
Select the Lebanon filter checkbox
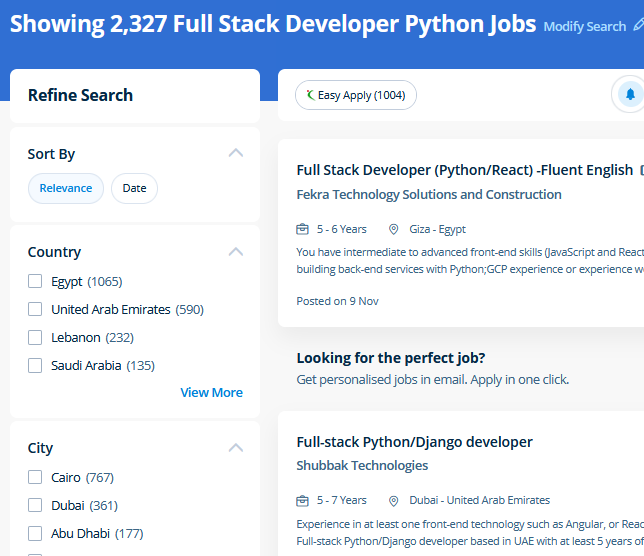point(35,337)
